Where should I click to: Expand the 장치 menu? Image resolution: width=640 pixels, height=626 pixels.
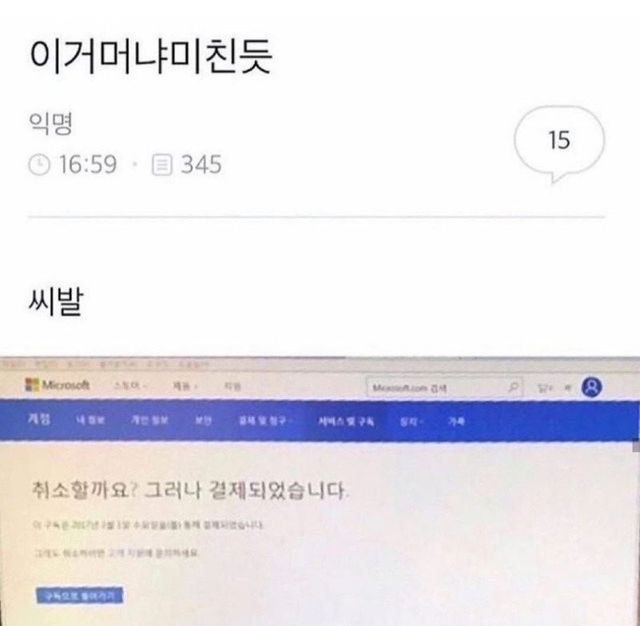[410, 422]
